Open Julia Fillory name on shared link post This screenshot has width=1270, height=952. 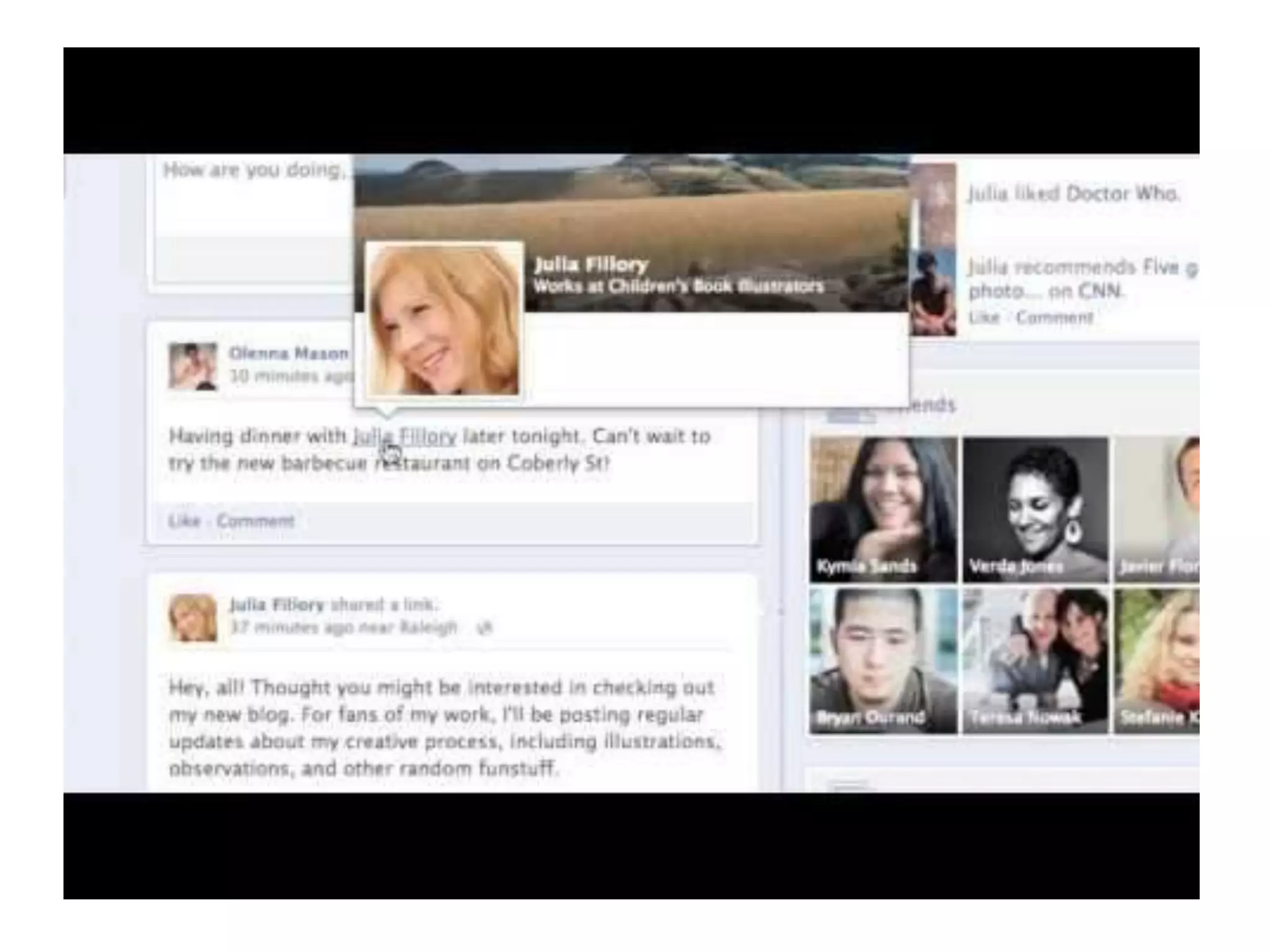tap(277, 605)
